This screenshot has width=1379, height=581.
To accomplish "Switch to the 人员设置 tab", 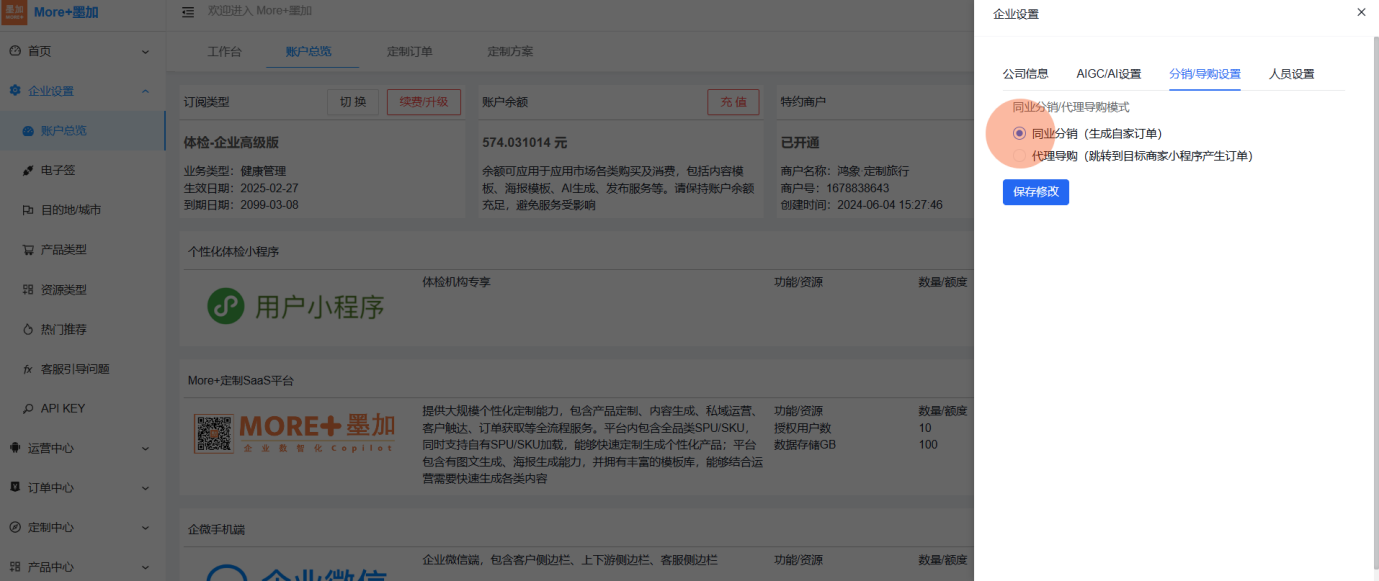I will (x=1291, y=74).
